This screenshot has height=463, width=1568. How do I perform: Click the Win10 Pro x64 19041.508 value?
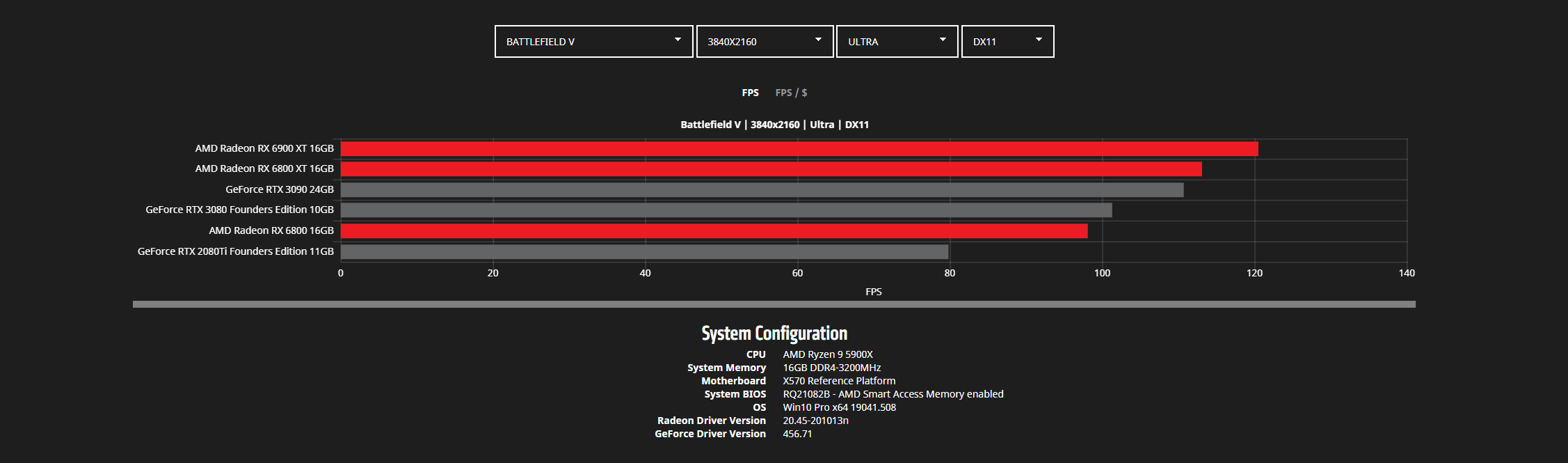point(839,407)
